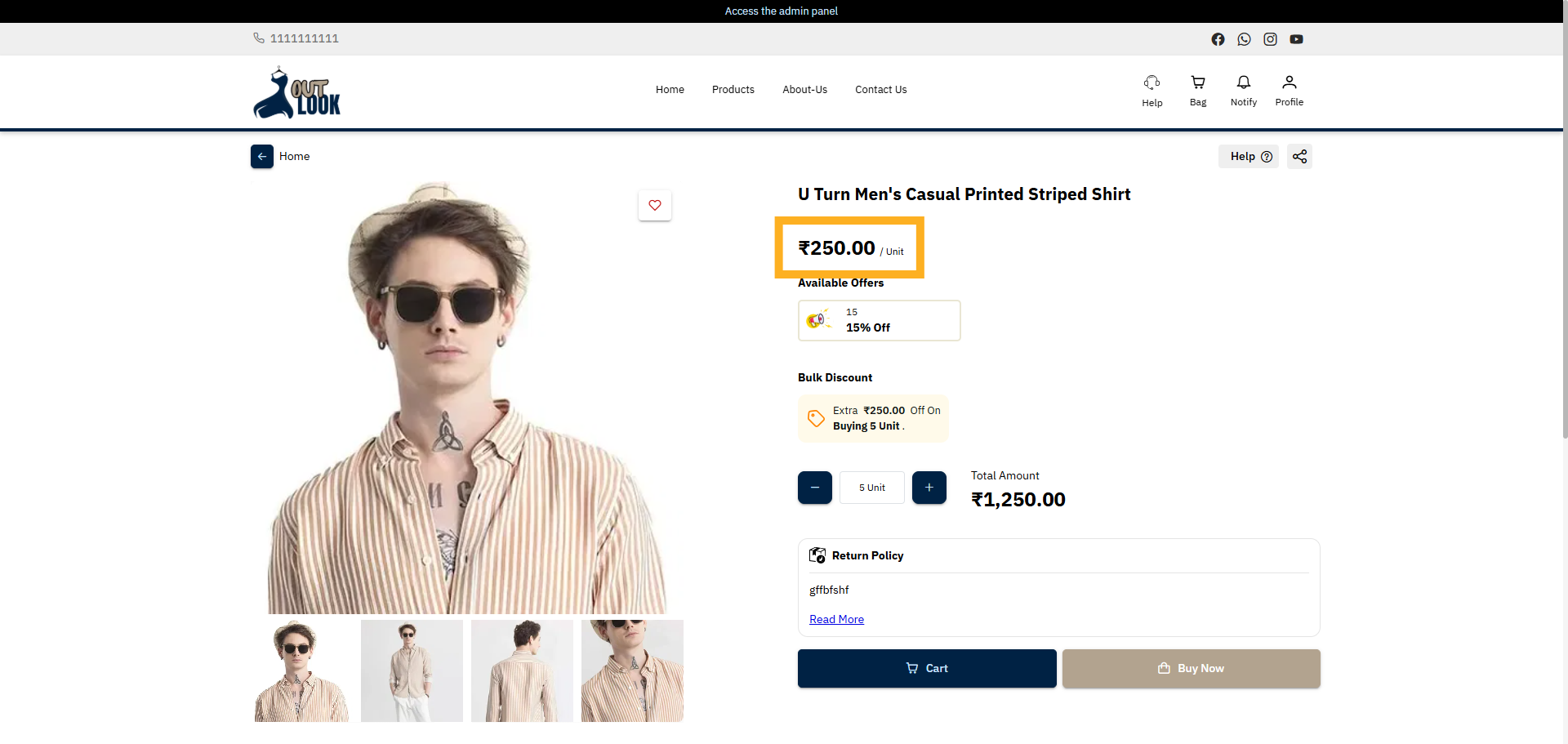Click the Buy Now button
The width and height of the screenshot is (1568, 744).
(1191, 668)
